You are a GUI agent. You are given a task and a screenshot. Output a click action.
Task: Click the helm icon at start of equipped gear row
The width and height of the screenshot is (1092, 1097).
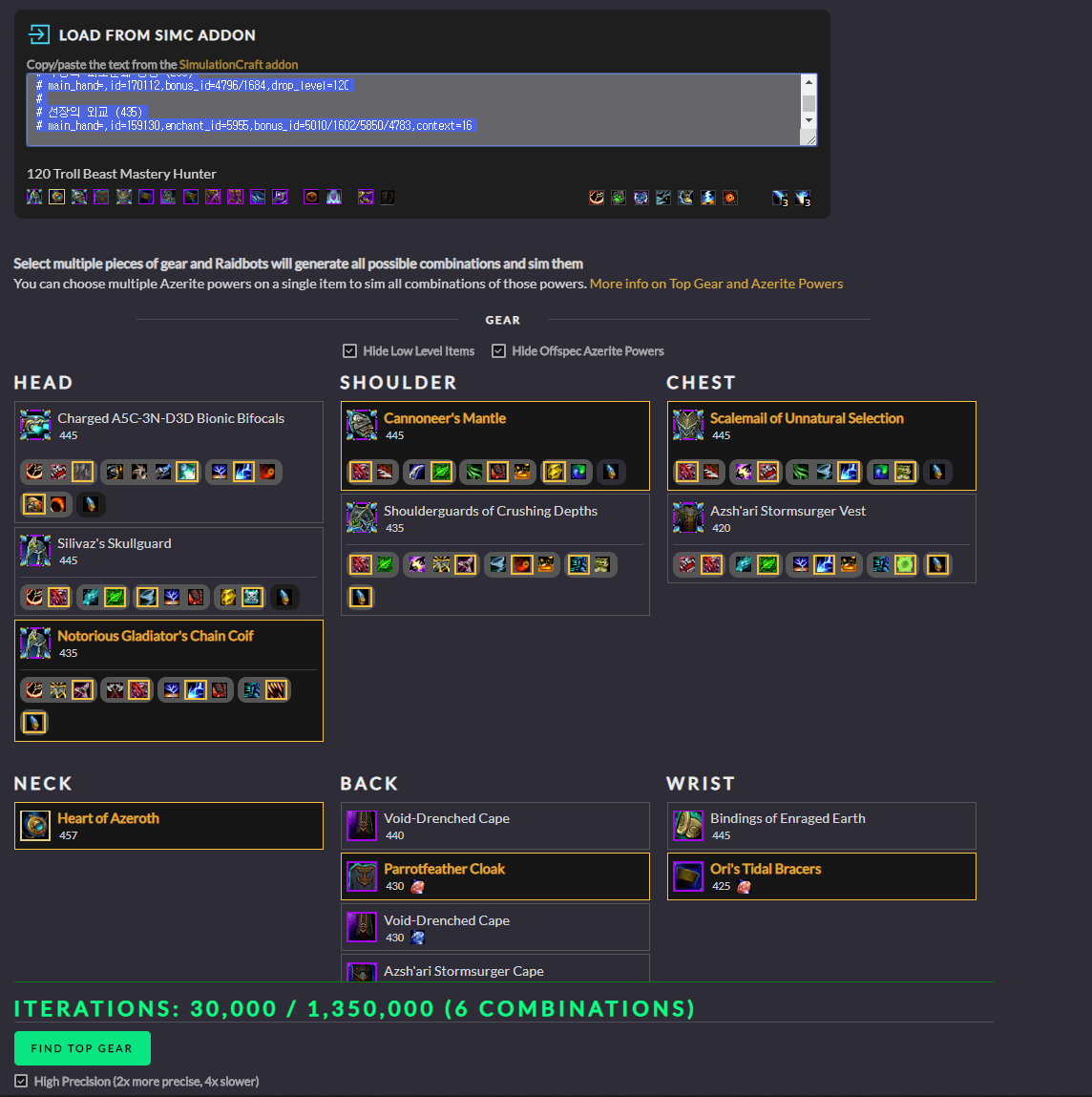[34, 197]
